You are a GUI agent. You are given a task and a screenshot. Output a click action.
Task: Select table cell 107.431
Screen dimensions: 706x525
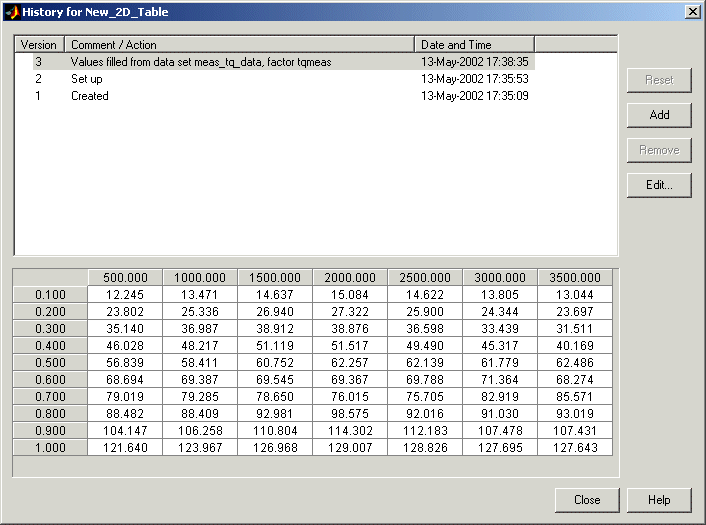tap(575, 430)
